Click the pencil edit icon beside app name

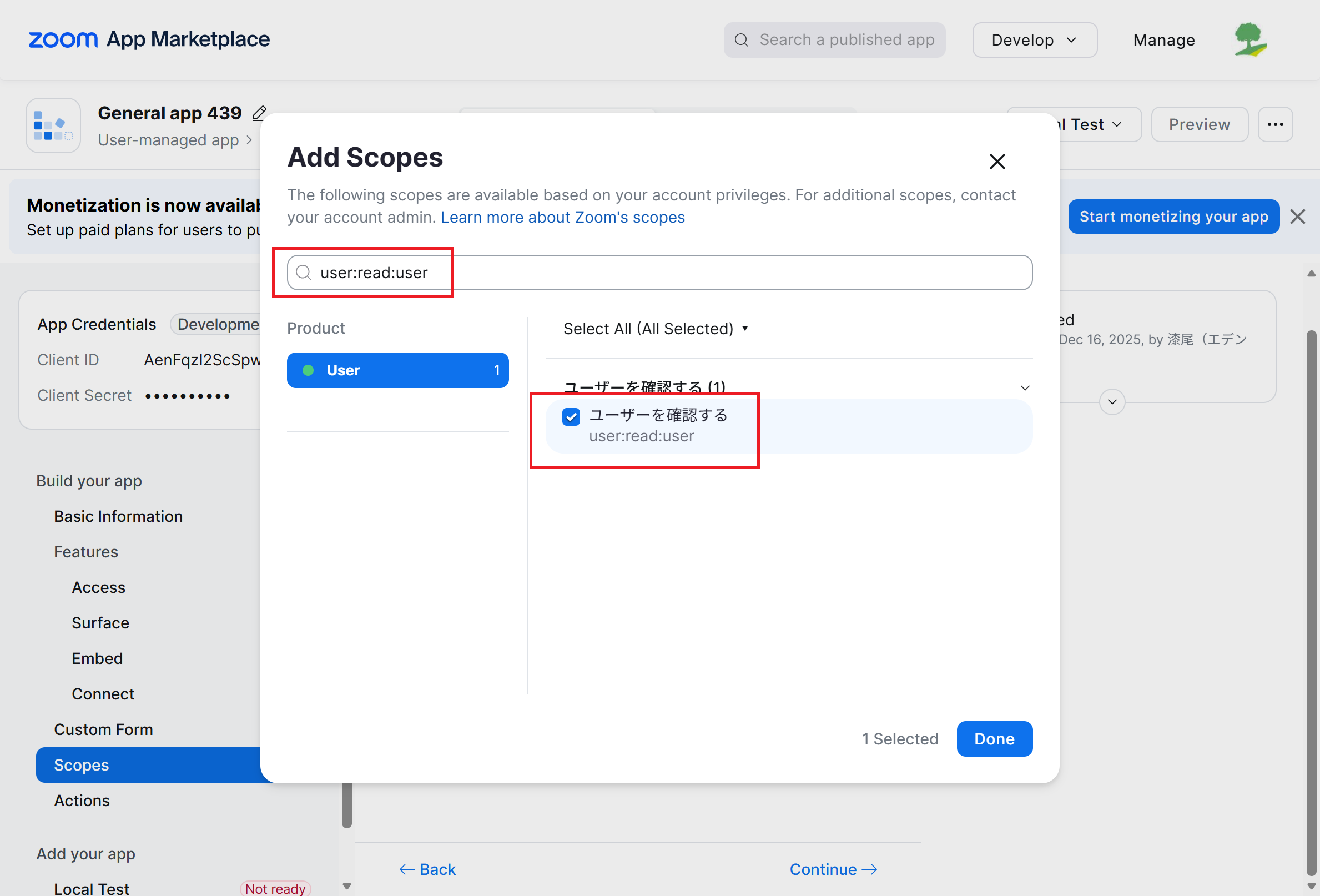[x=259, y=113]
